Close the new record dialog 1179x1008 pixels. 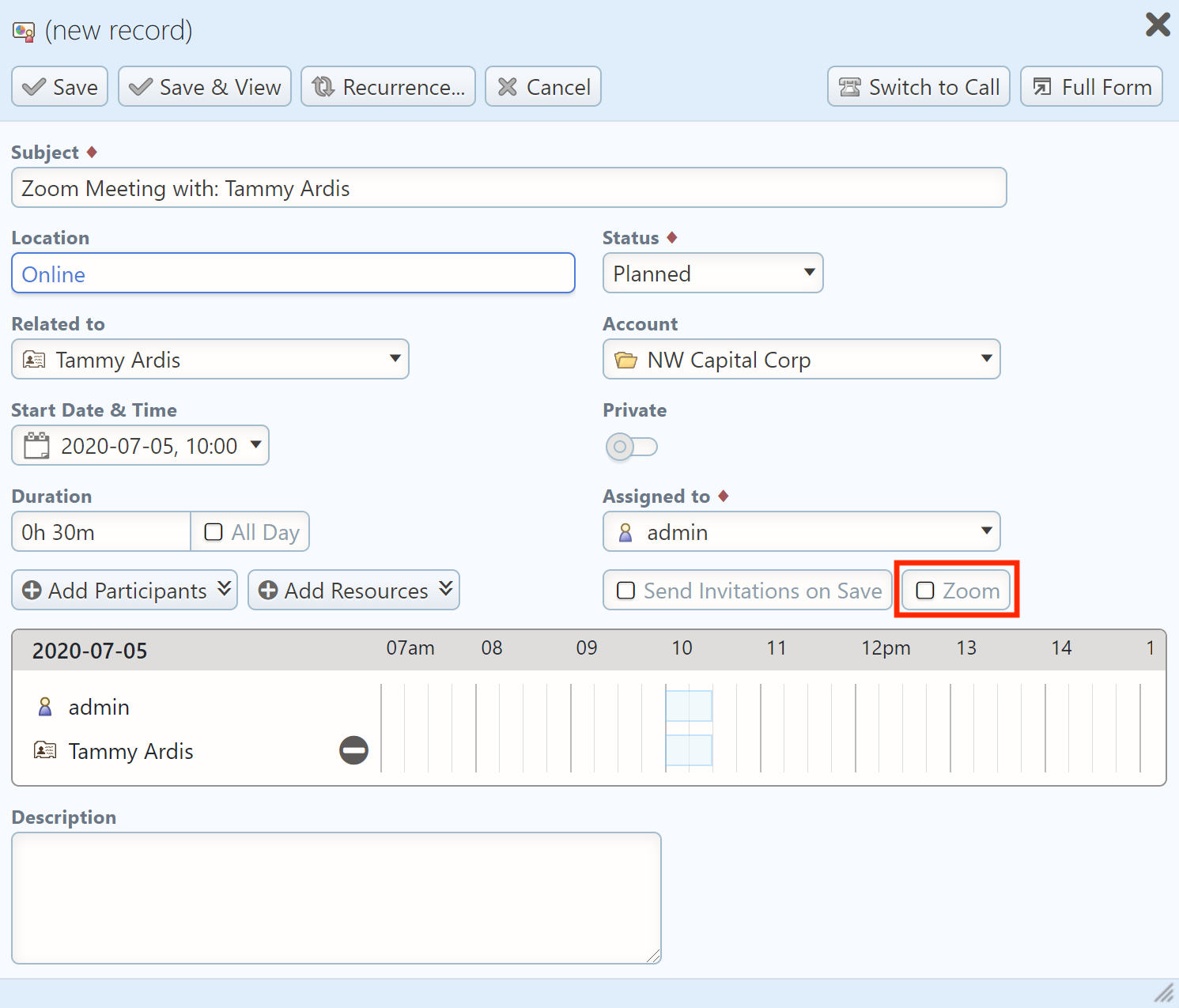point(1158,25)
